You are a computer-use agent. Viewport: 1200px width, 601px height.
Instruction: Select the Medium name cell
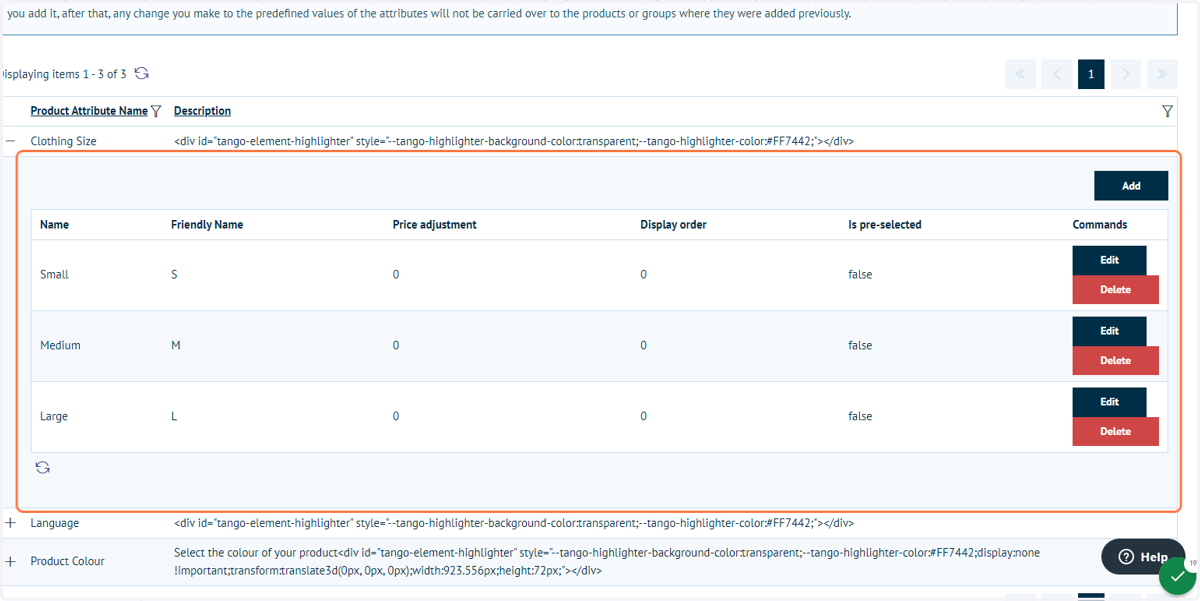[x=60, y=346]
